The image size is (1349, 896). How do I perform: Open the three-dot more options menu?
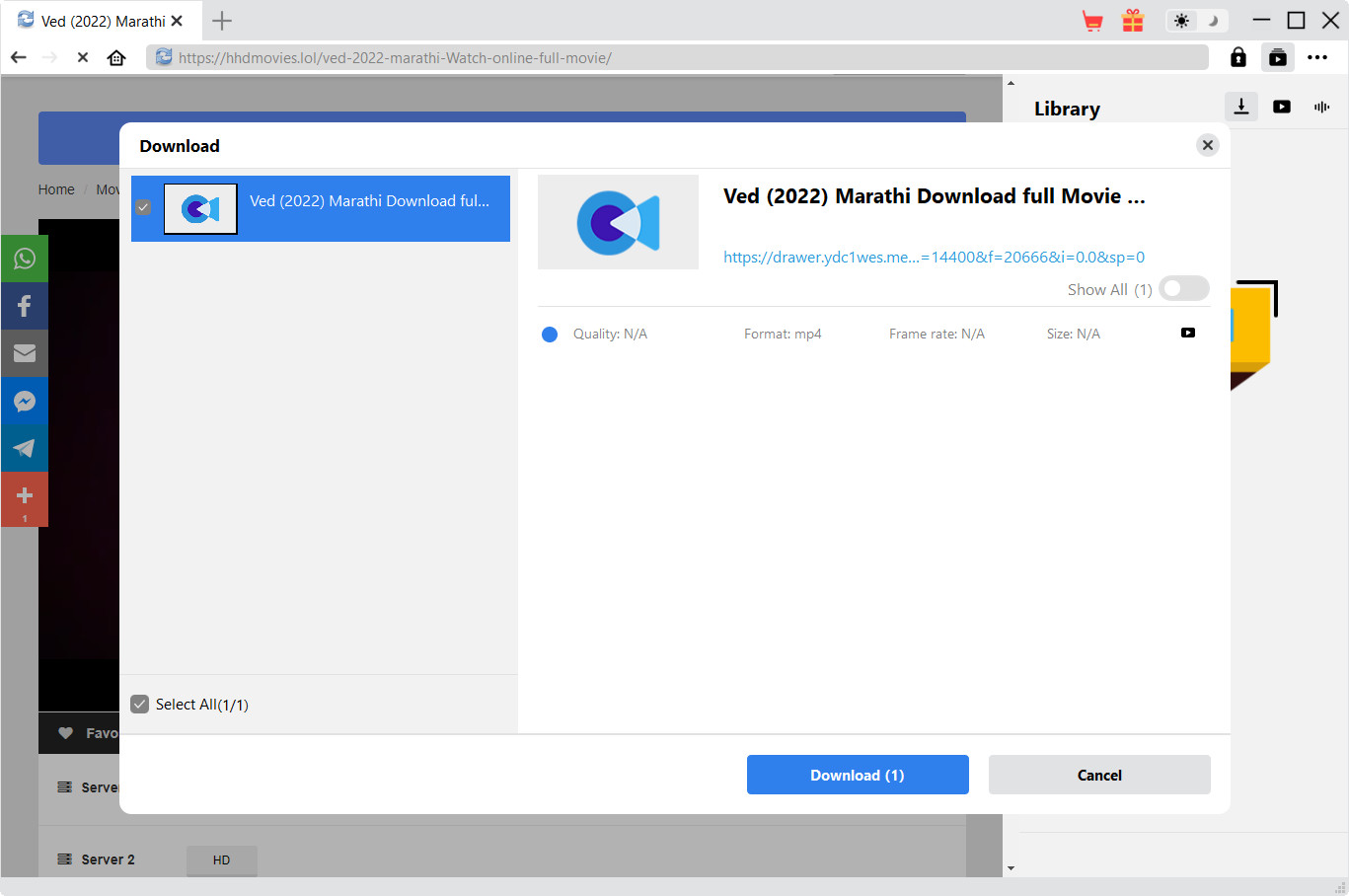1317,57
